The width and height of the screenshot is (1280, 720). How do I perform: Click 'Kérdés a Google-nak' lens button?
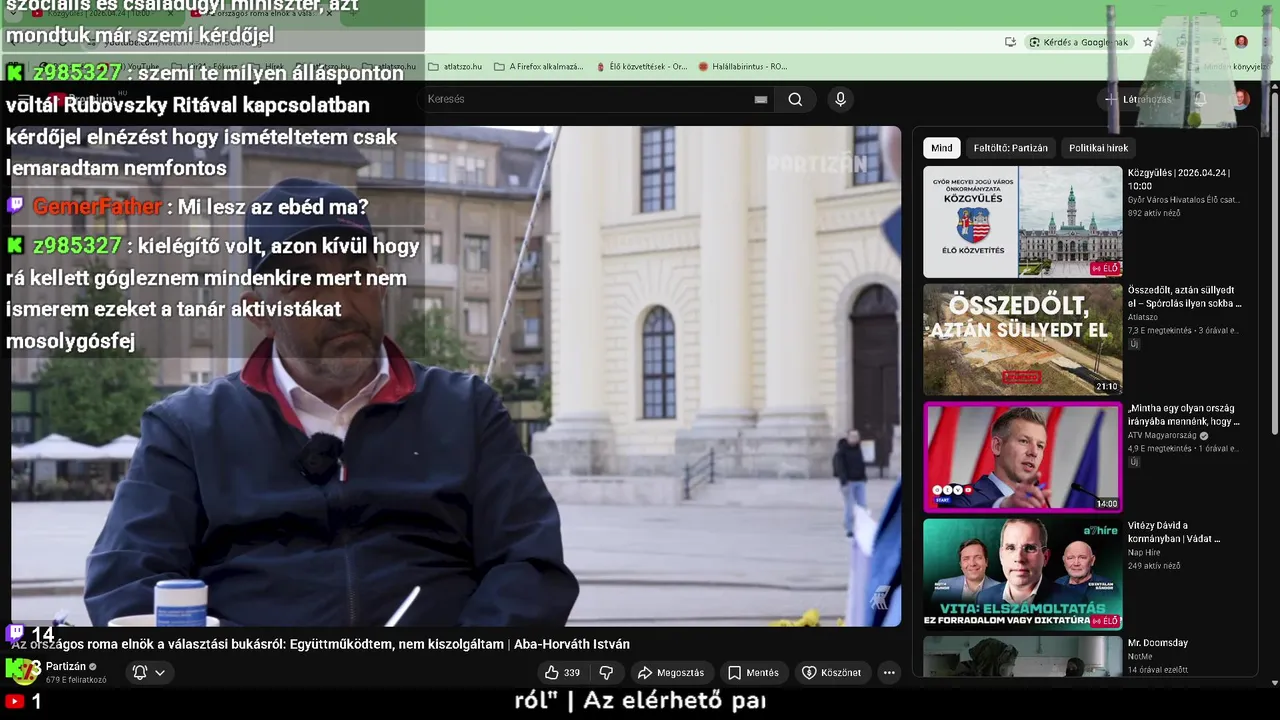point(1080,42)
